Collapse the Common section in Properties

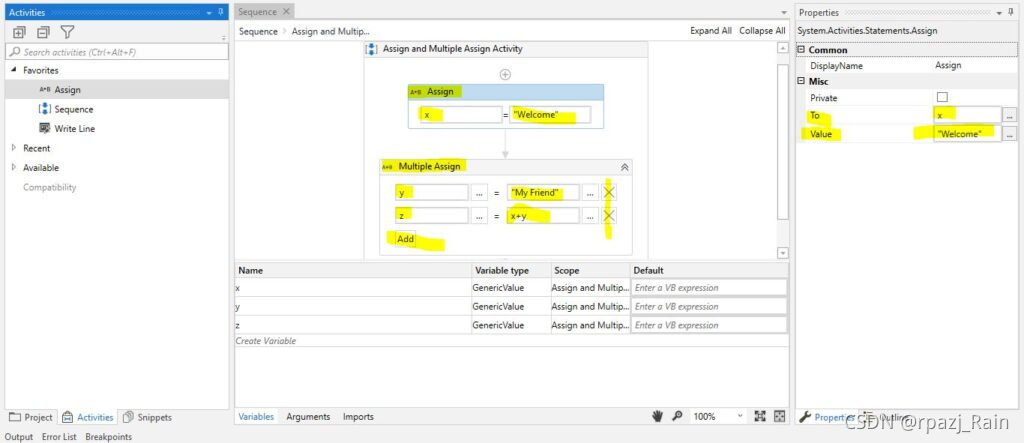(x=801, y=50)
